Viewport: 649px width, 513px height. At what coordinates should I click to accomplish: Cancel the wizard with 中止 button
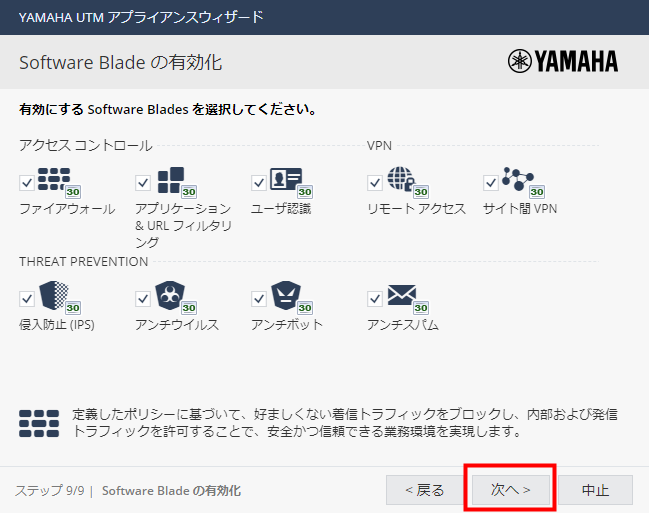(596, 490)
